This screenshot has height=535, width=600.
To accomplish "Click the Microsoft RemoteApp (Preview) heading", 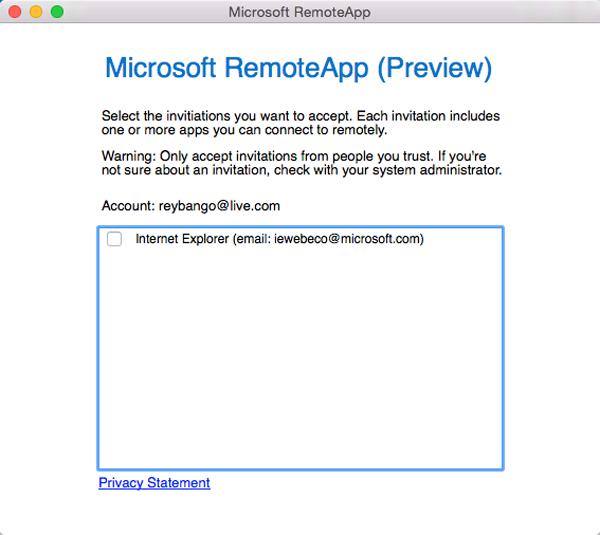I will coord(298,68).
